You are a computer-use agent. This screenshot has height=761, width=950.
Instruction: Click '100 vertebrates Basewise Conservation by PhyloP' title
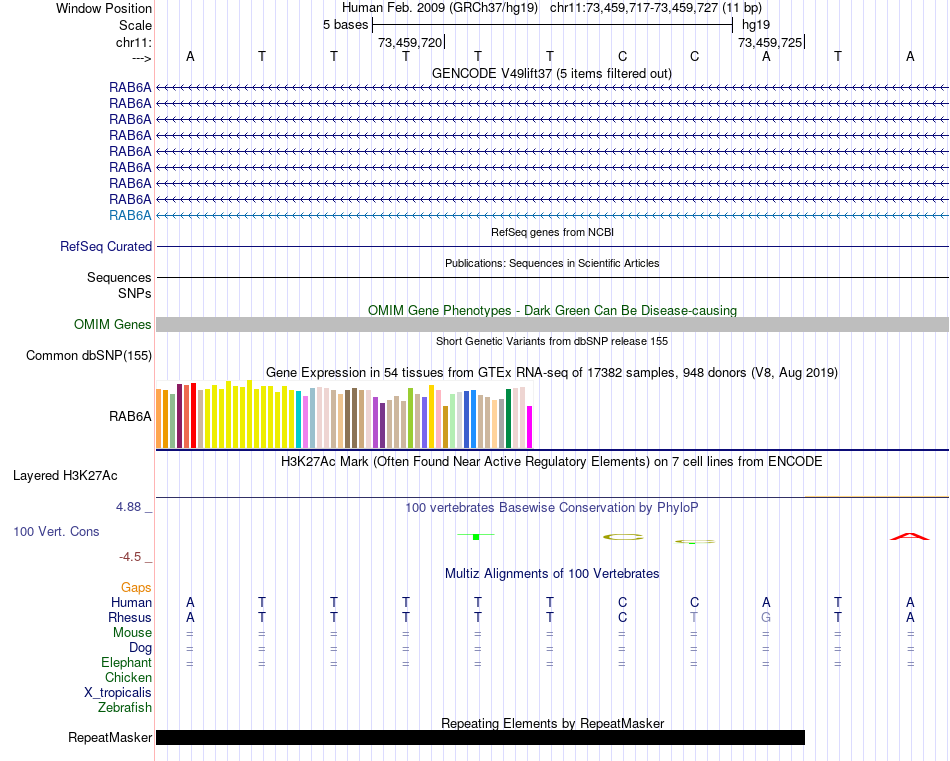[x=552, y=508]
